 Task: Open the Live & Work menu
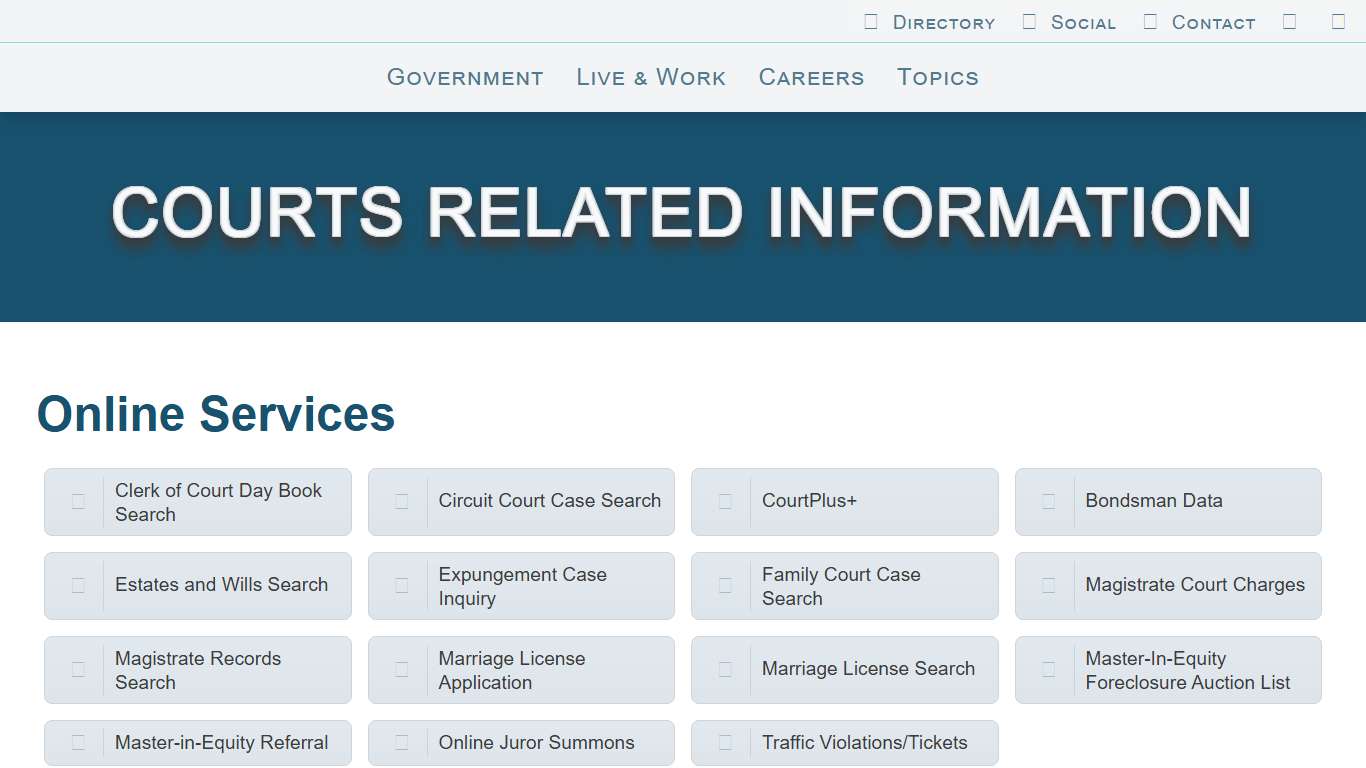(x=650, y=77)
